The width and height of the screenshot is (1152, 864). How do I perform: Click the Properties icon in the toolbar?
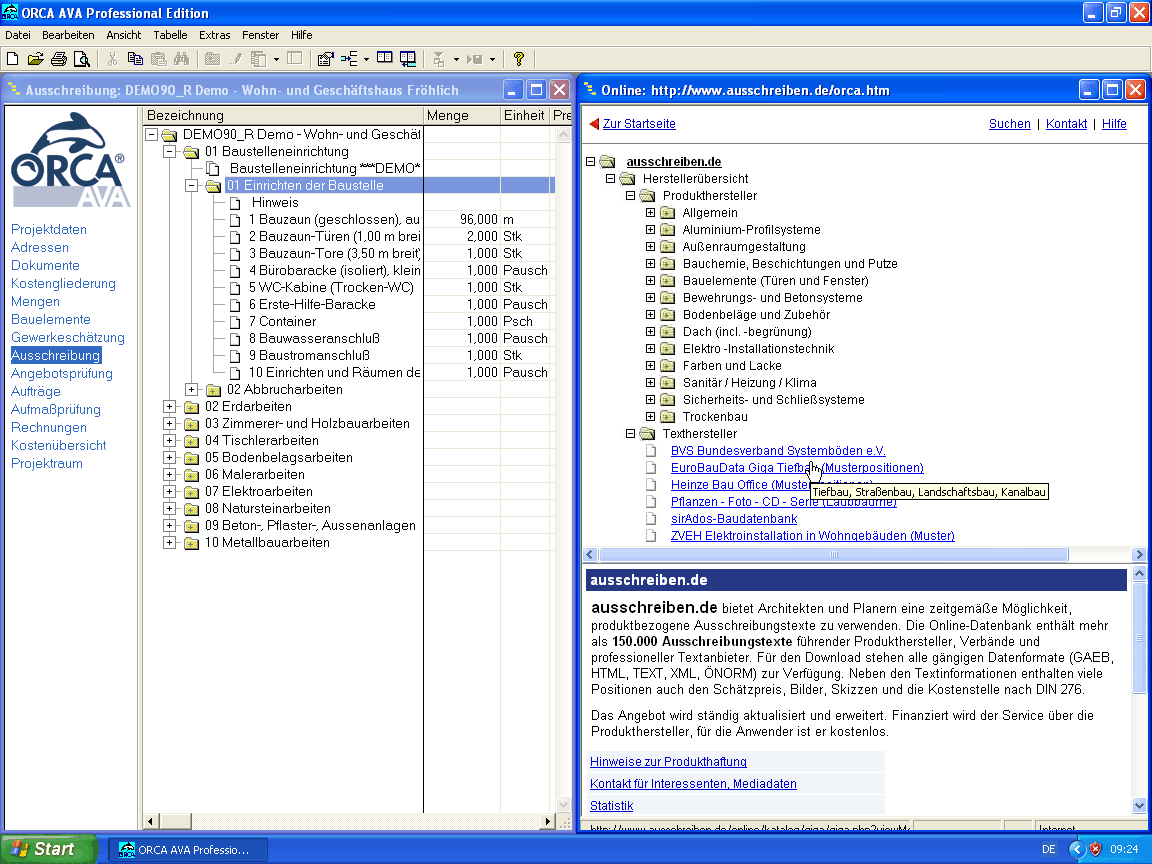click(x=325, y=59)
